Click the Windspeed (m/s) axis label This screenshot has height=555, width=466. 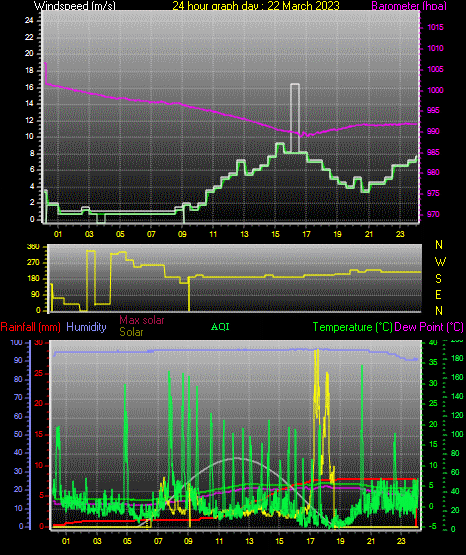coord(75,6)
